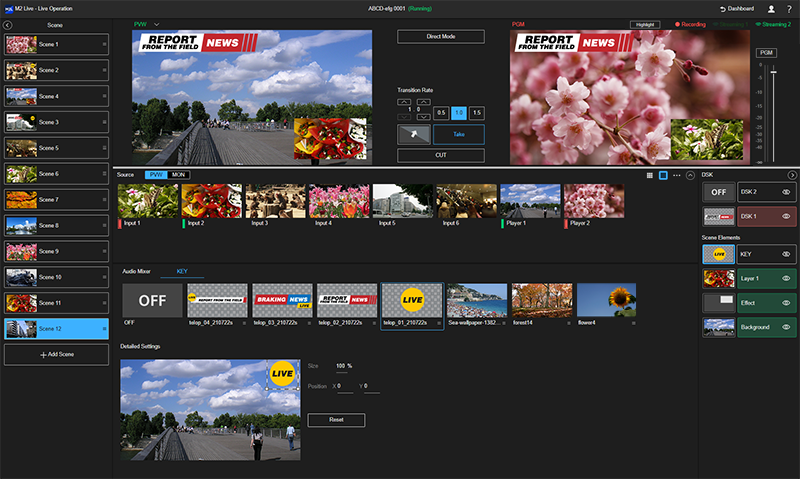Viewport: 800px width, 479px height.
Task: Increase transition rate tenths digit
Action: click(x=423, y=102)
